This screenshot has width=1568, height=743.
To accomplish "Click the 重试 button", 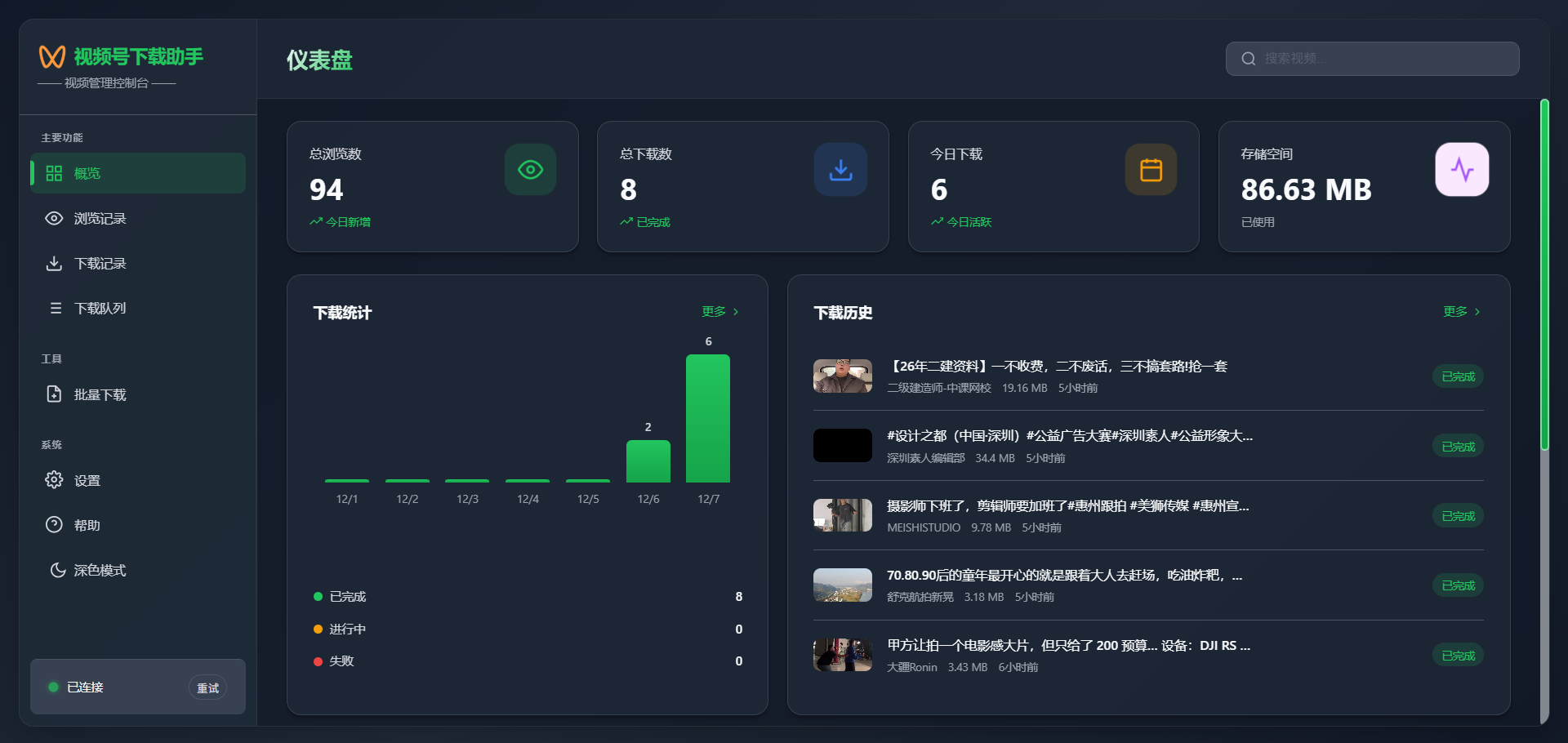I will click(208, 687).
